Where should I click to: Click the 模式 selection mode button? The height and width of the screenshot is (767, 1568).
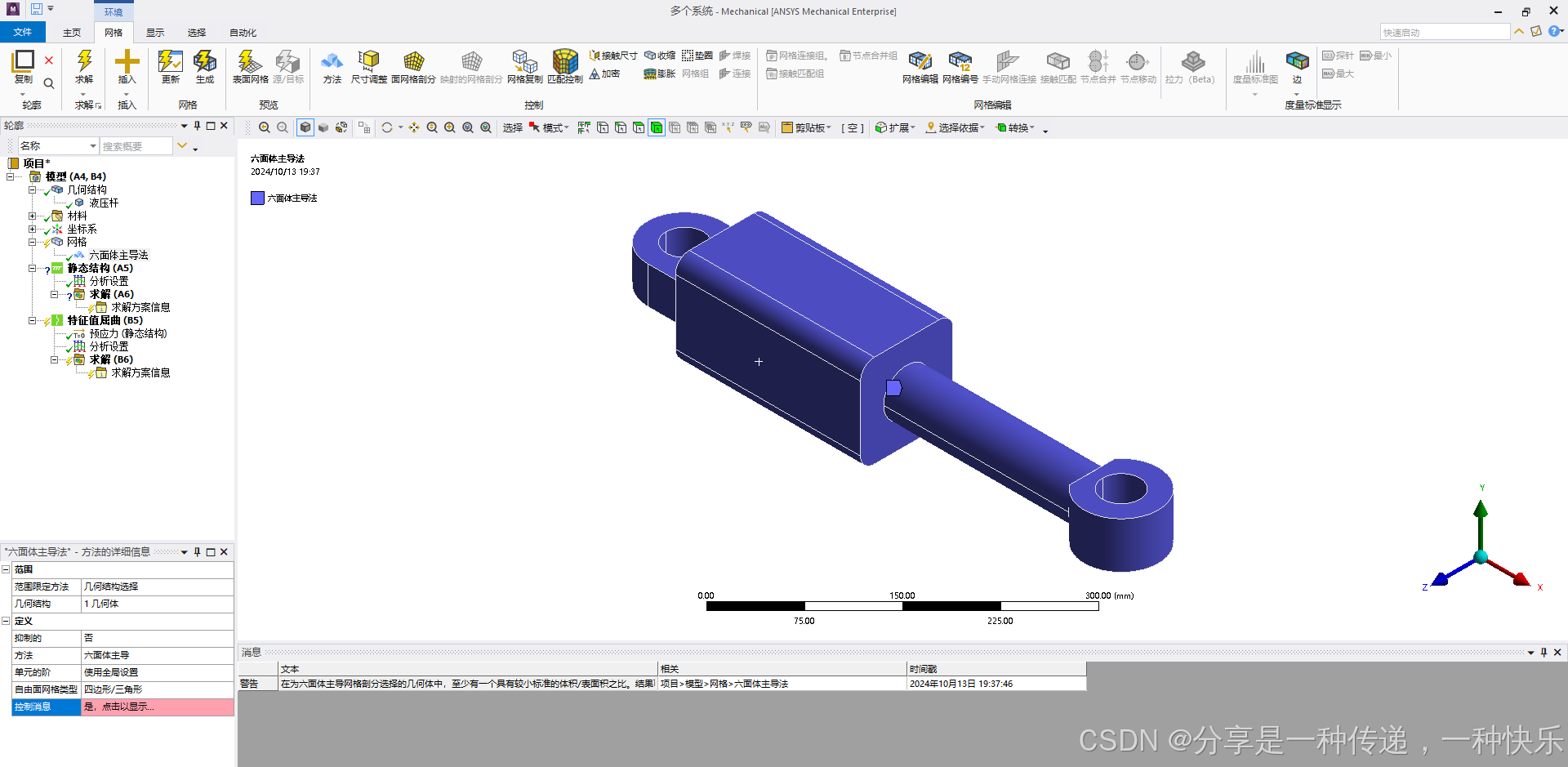[549, 127]
